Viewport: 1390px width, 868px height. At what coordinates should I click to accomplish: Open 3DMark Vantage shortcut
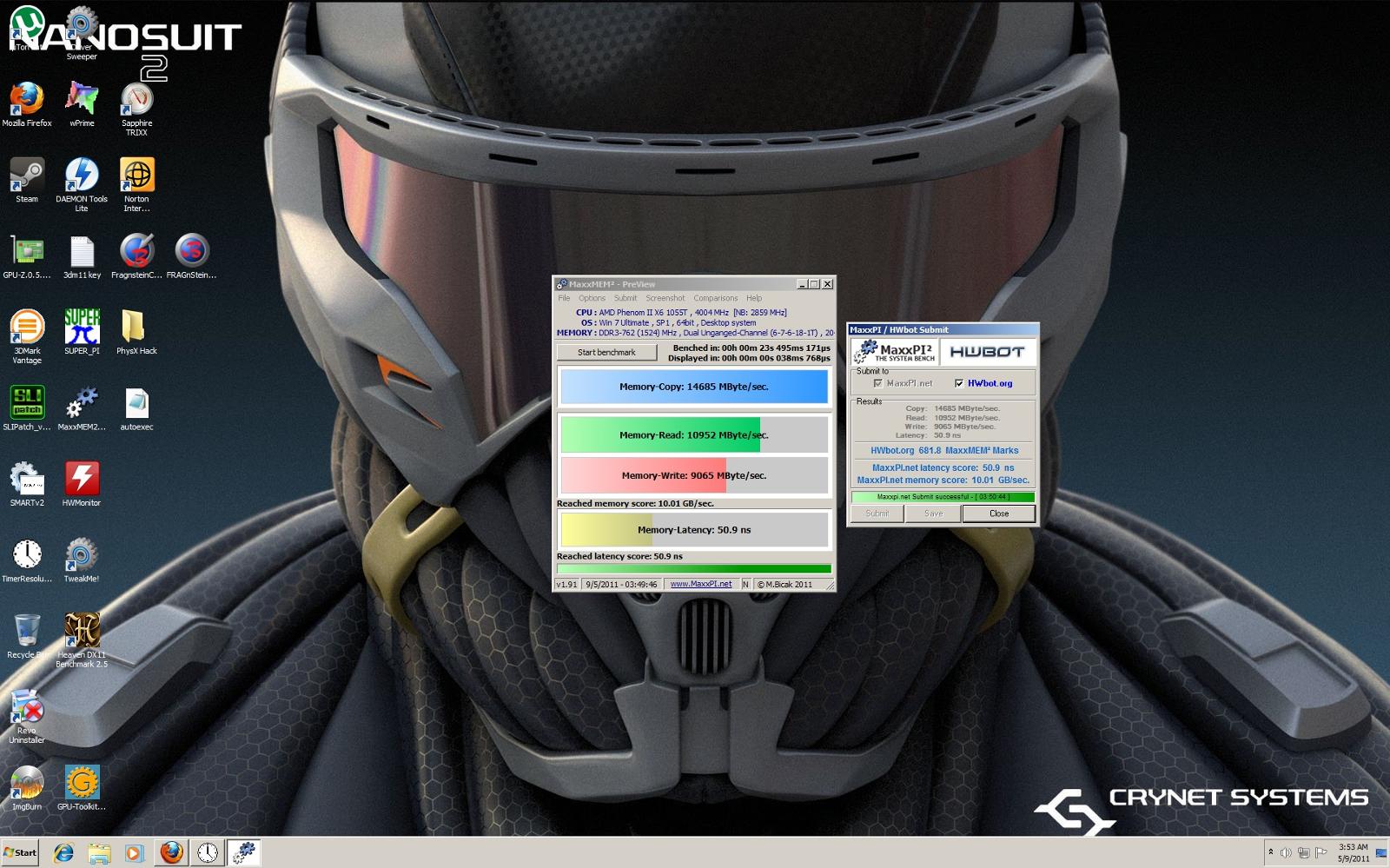[27, 336]
